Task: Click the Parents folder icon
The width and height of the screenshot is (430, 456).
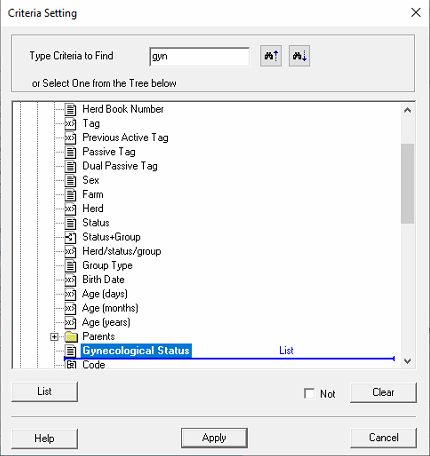Action: (71, 337)
